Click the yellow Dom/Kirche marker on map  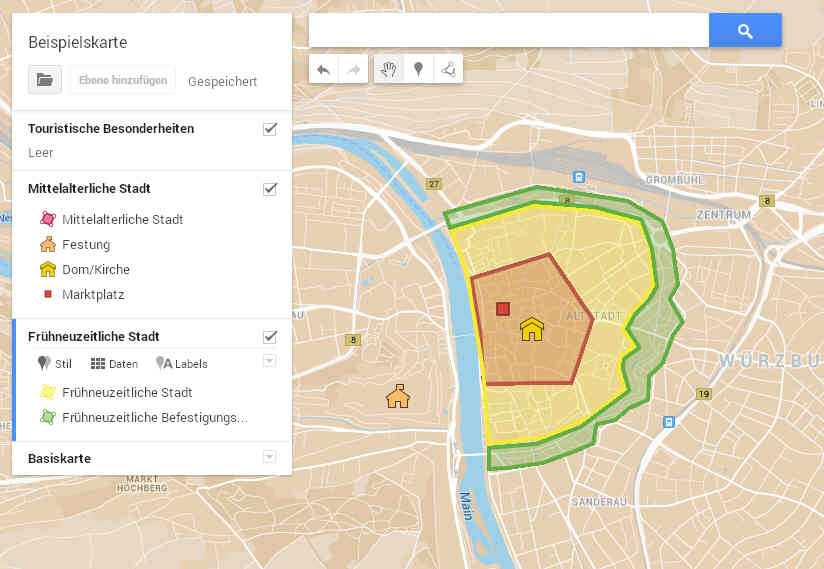pyautogui.click(x=531, y=329)
